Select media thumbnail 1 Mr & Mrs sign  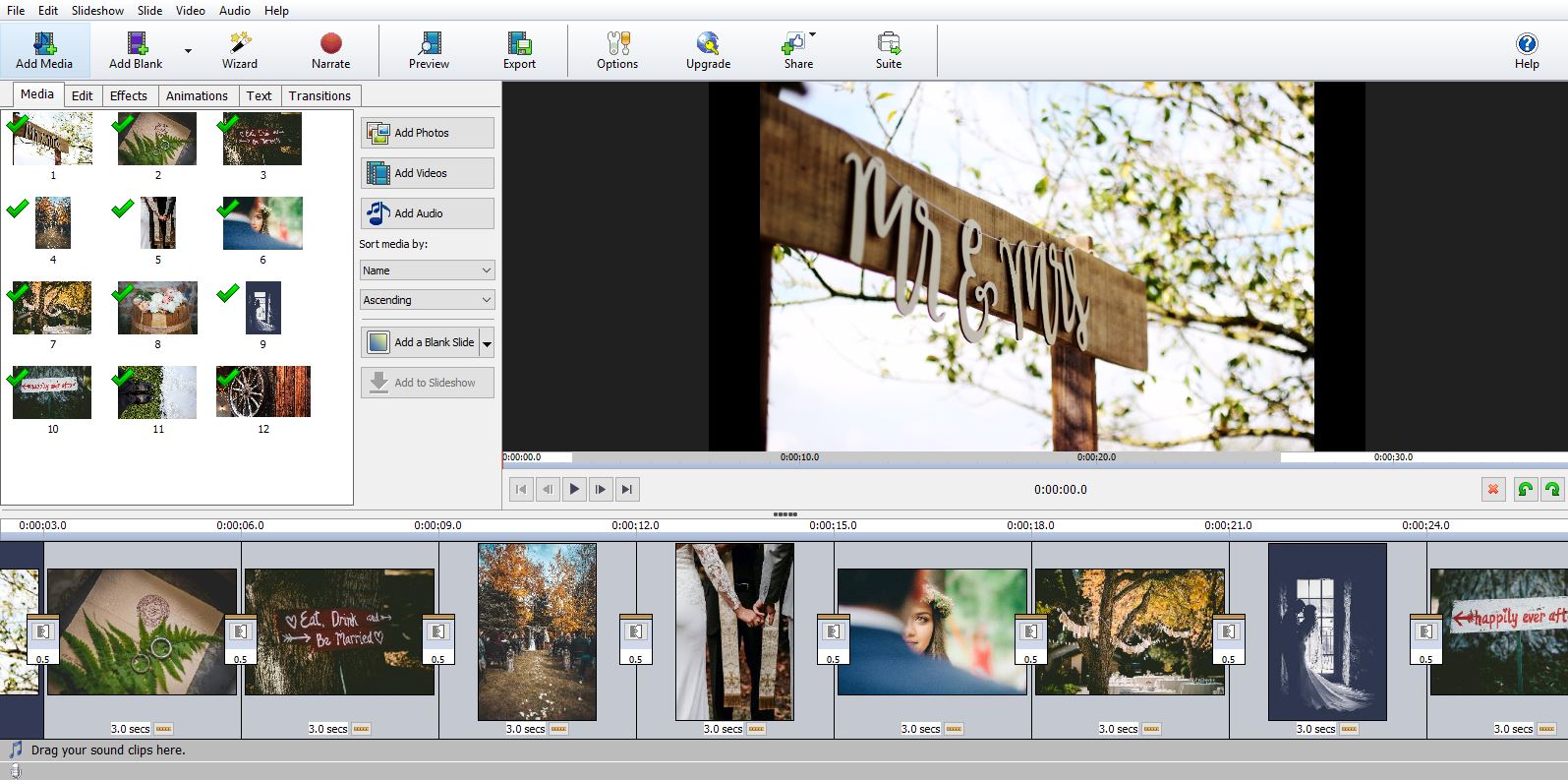coord(53,139)
